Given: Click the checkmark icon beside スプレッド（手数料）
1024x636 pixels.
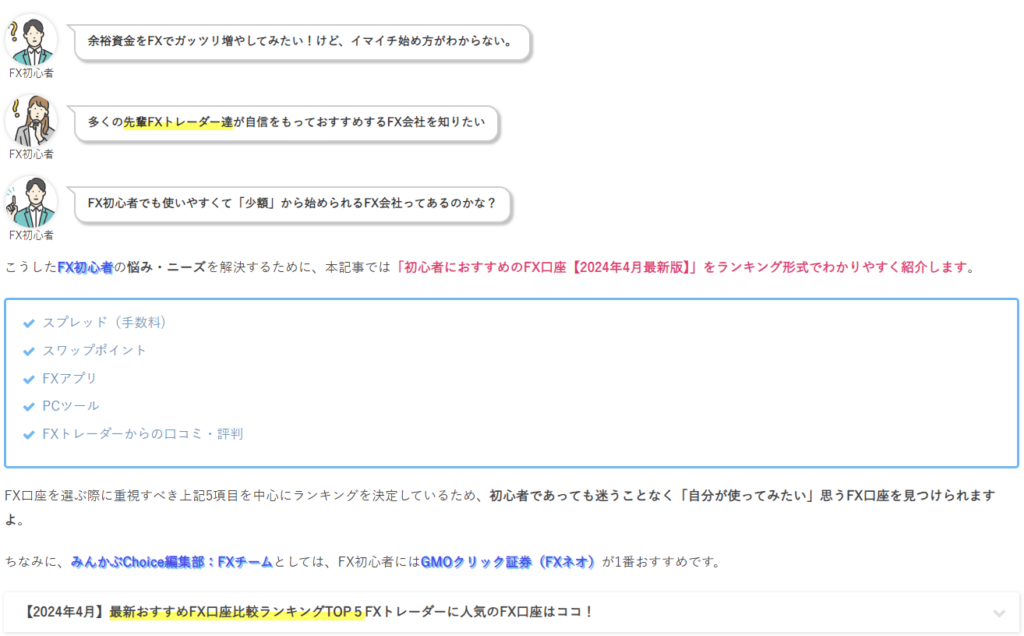Looking at the screenshot, I should point(27,322).
